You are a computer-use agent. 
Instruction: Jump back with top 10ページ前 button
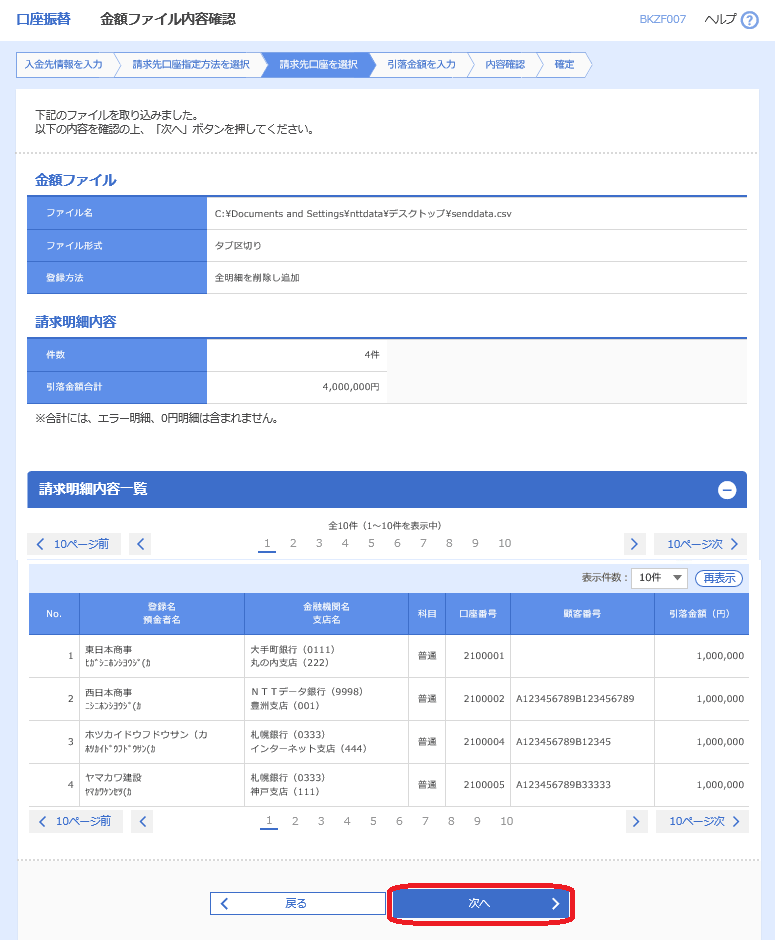tap(74, 544)
